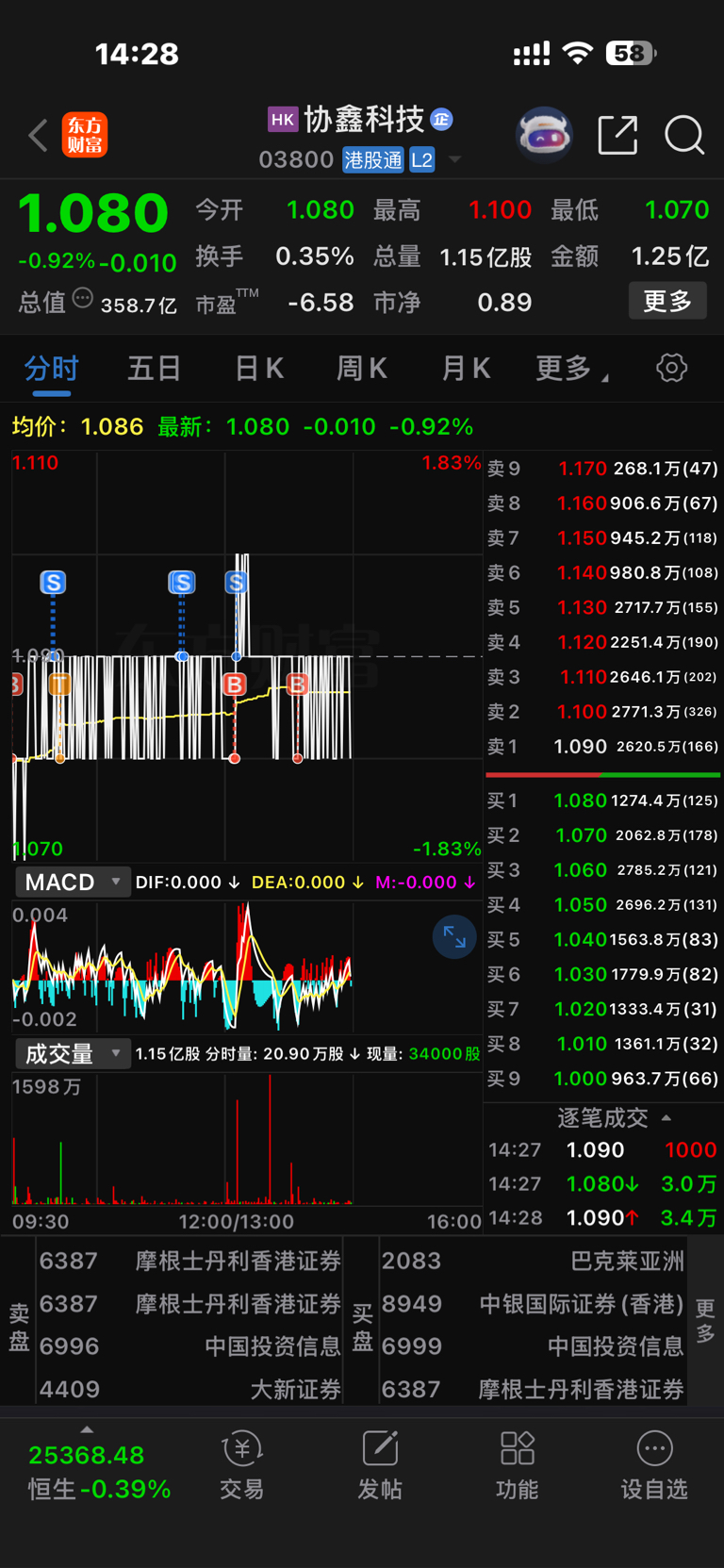Tap the 卖5 1.130 order row
Image resolution: width=724 pixels, height=1568 pixels.
point(602,607)
